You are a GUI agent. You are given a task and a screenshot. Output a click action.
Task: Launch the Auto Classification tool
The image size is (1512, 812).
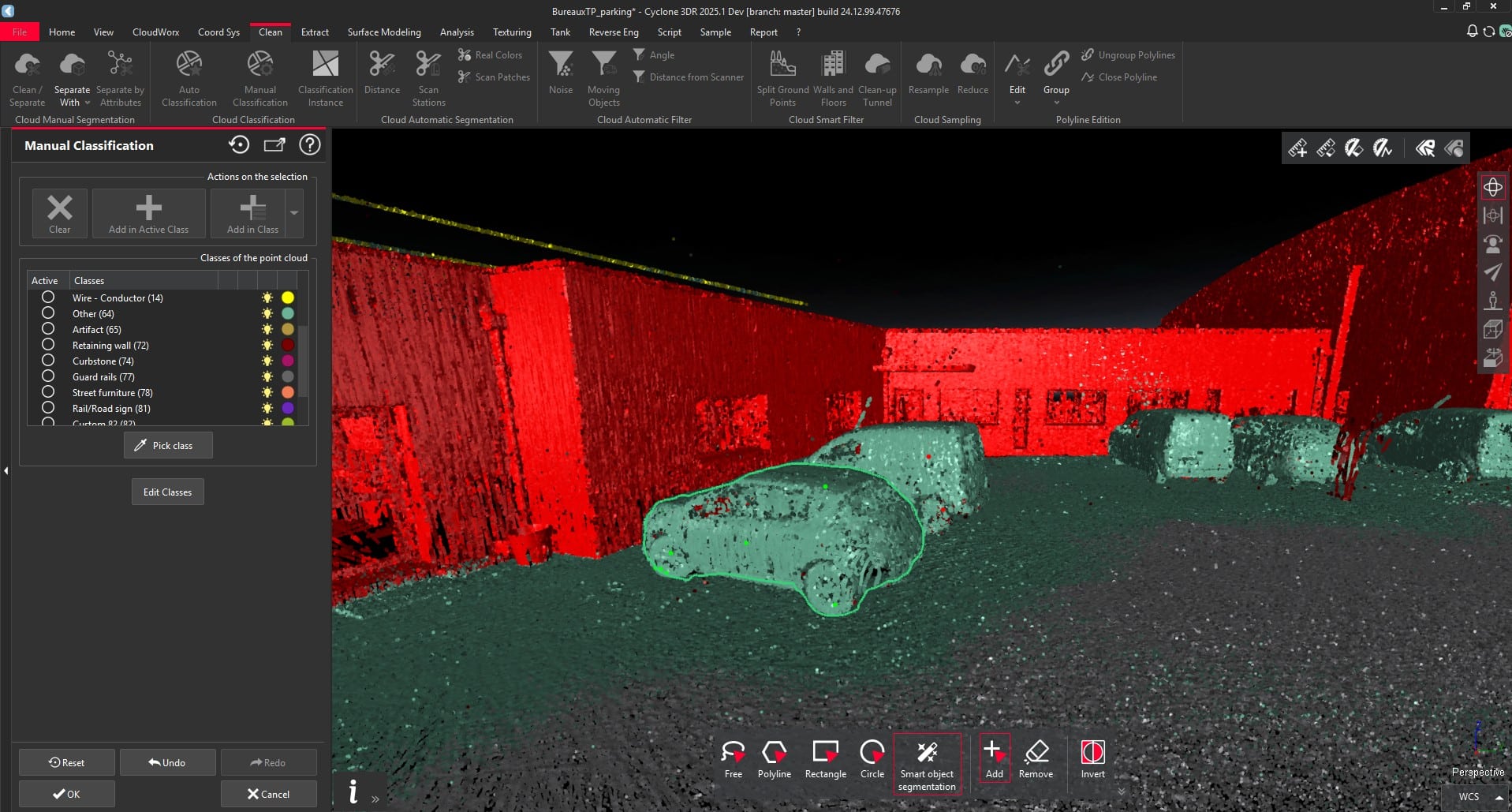189,75
